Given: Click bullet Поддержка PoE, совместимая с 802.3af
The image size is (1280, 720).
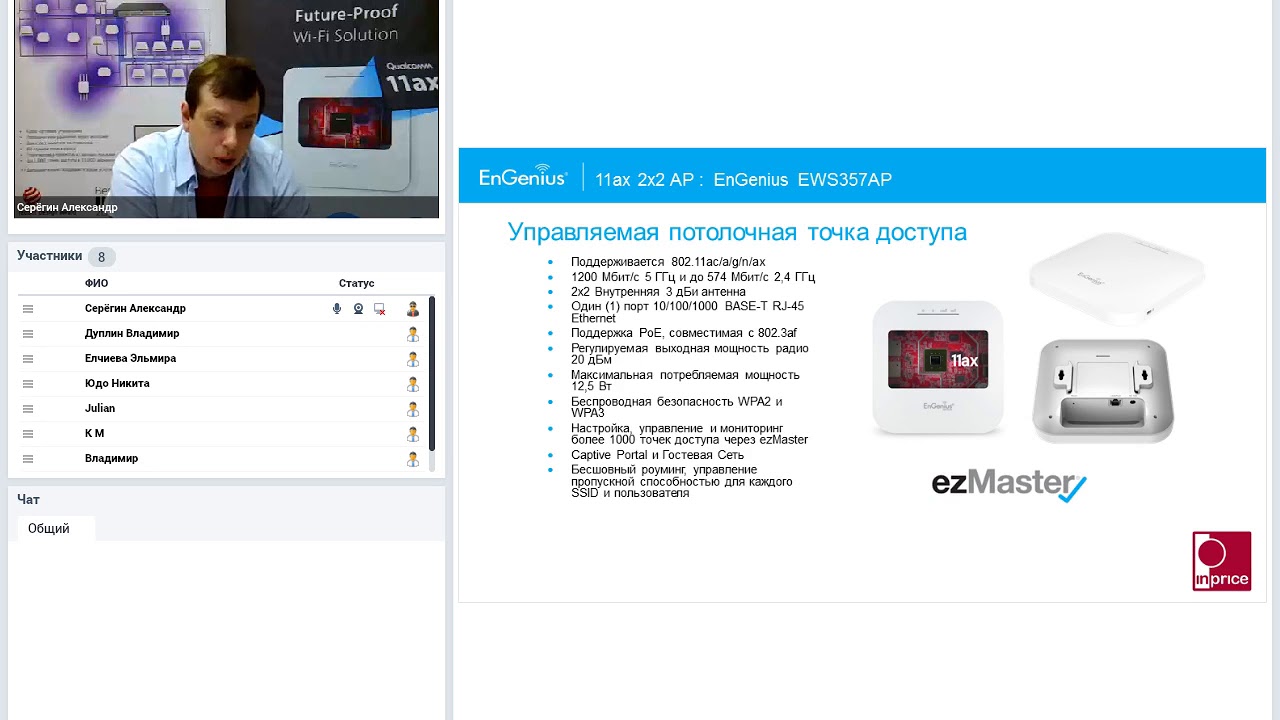Looking at the screenshot, I should (684, 333).
